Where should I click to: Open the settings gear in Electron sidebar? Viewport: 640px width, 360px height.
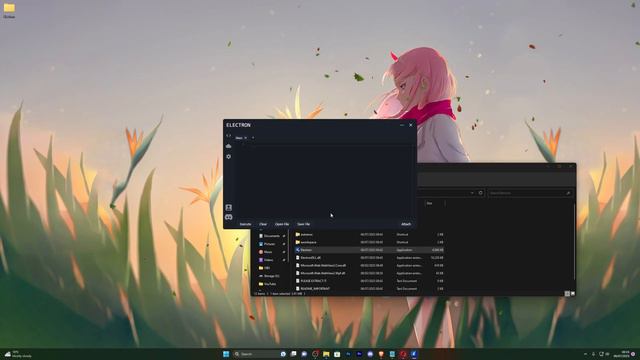[x=229, y=157]
